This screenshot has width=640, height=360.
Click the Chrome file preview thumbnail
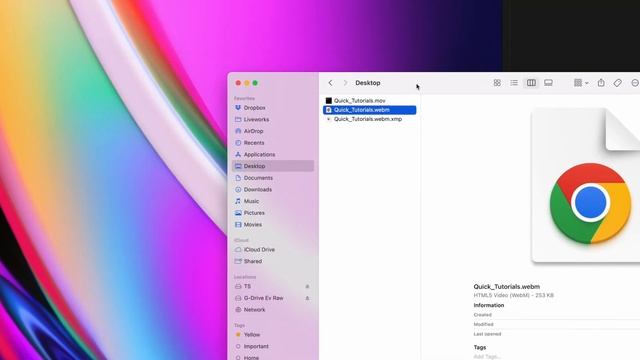tap(586, 185)
